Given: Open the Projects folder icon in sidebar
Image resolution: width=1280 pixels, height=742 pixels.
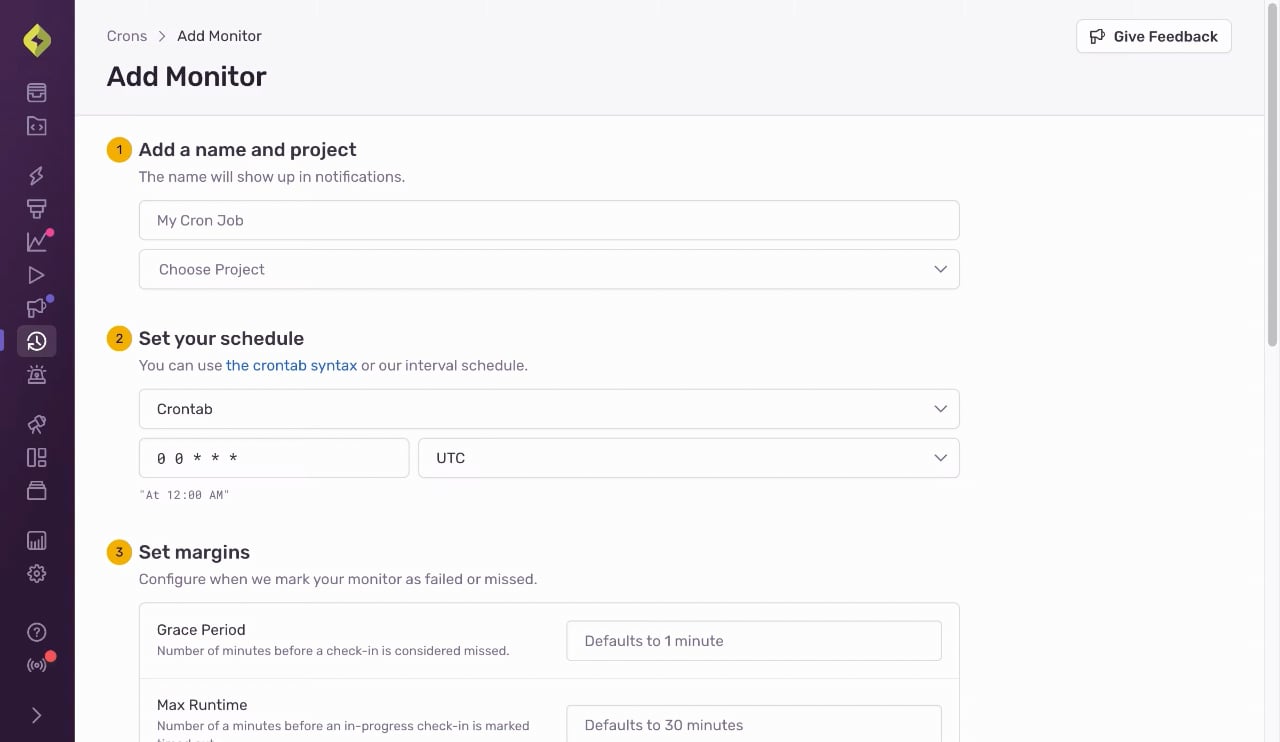Looking at the screenshot, I should pyautogui.click(x=36, y=126).
